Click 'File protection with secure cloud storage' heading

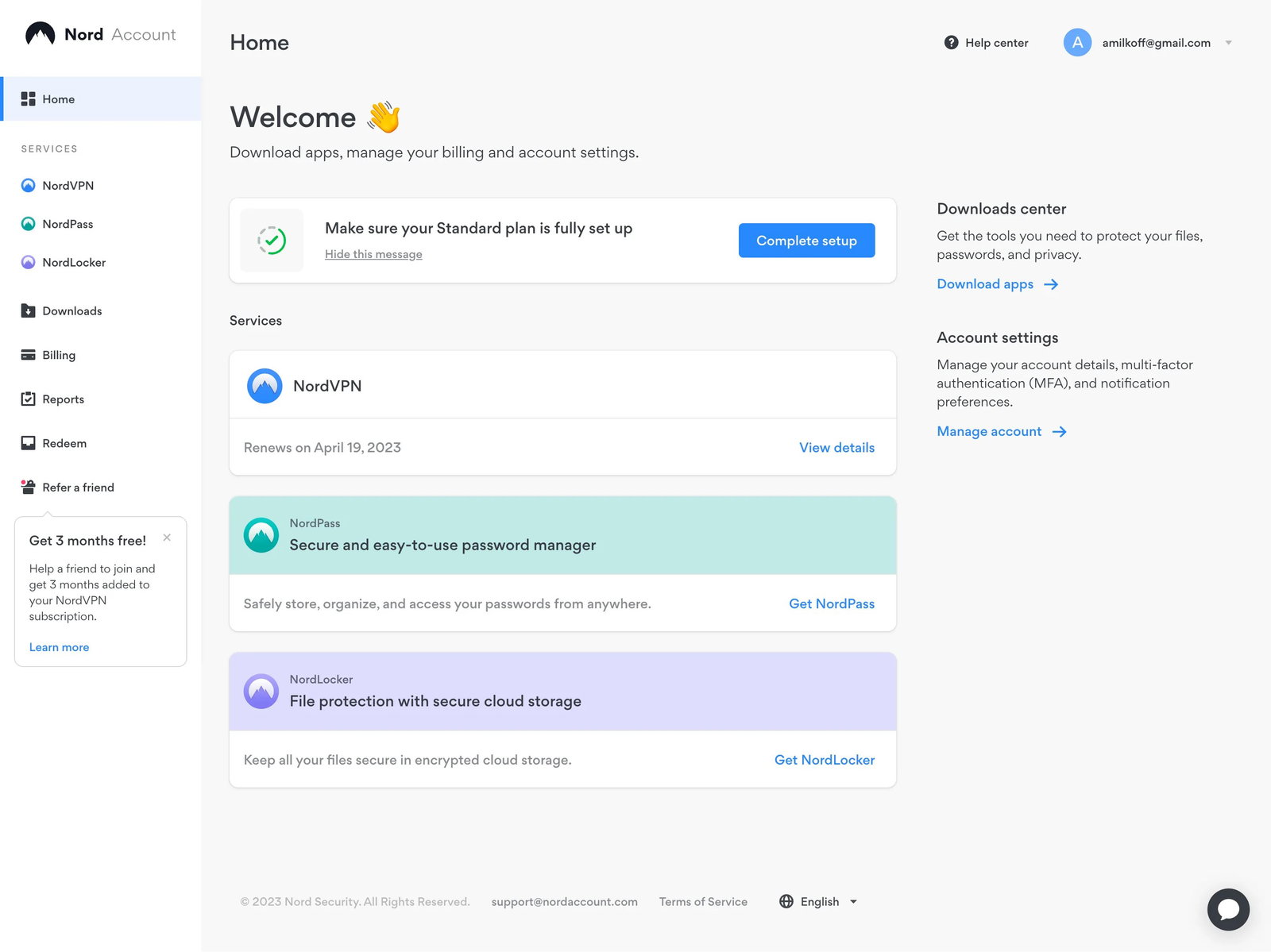(x=435, y=701)
